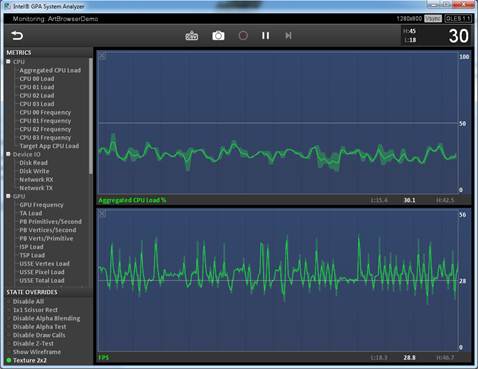The height and width of the screenshot is (369, 478).
Task: Toggle 1x1 Scissor Rect override
Action: (35, 310)
